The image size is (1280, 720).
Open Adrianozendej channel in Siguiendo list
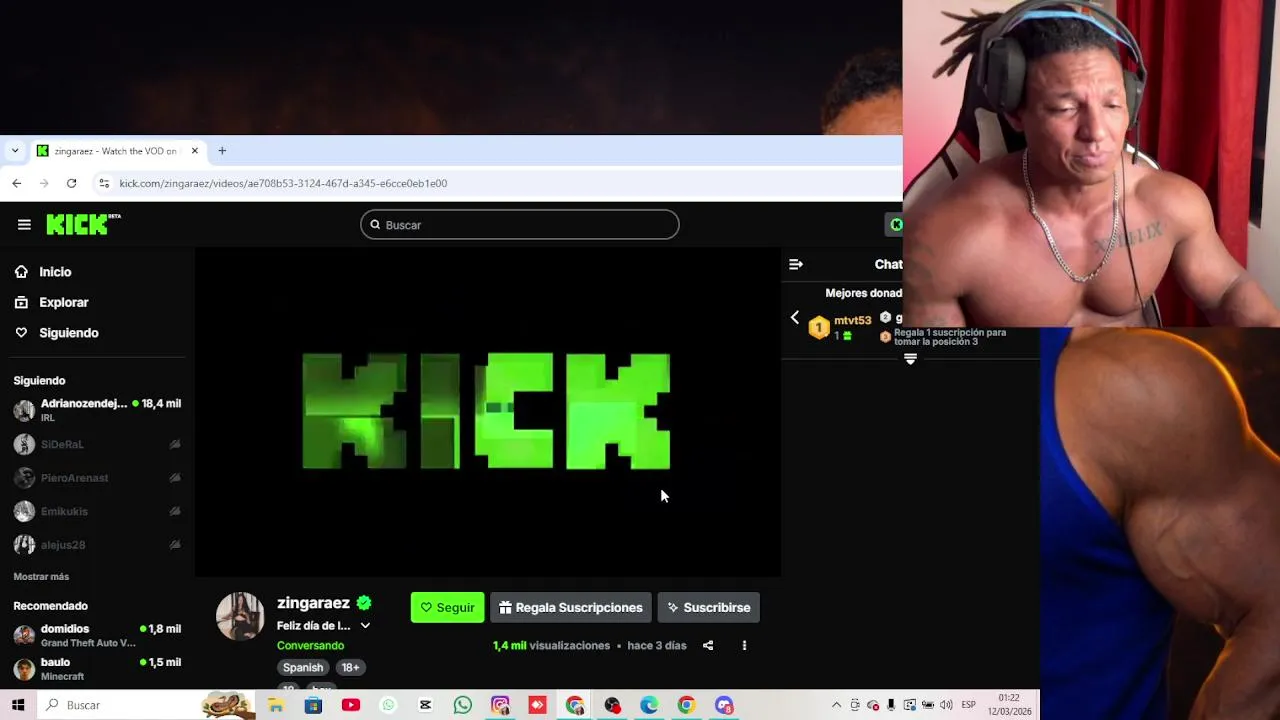[x=97, y=410]
